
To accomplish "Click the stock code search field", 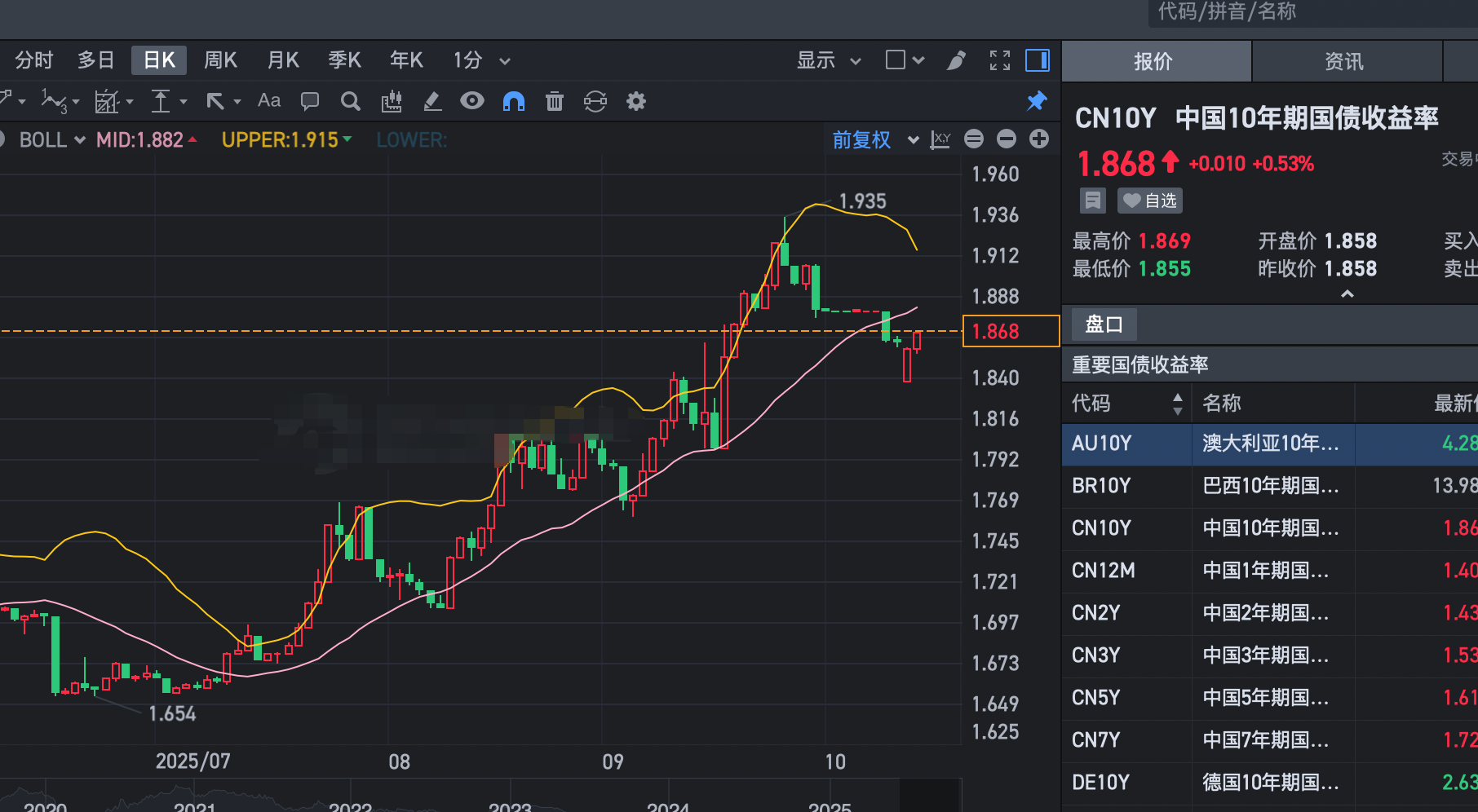I will coord(1305,12).
